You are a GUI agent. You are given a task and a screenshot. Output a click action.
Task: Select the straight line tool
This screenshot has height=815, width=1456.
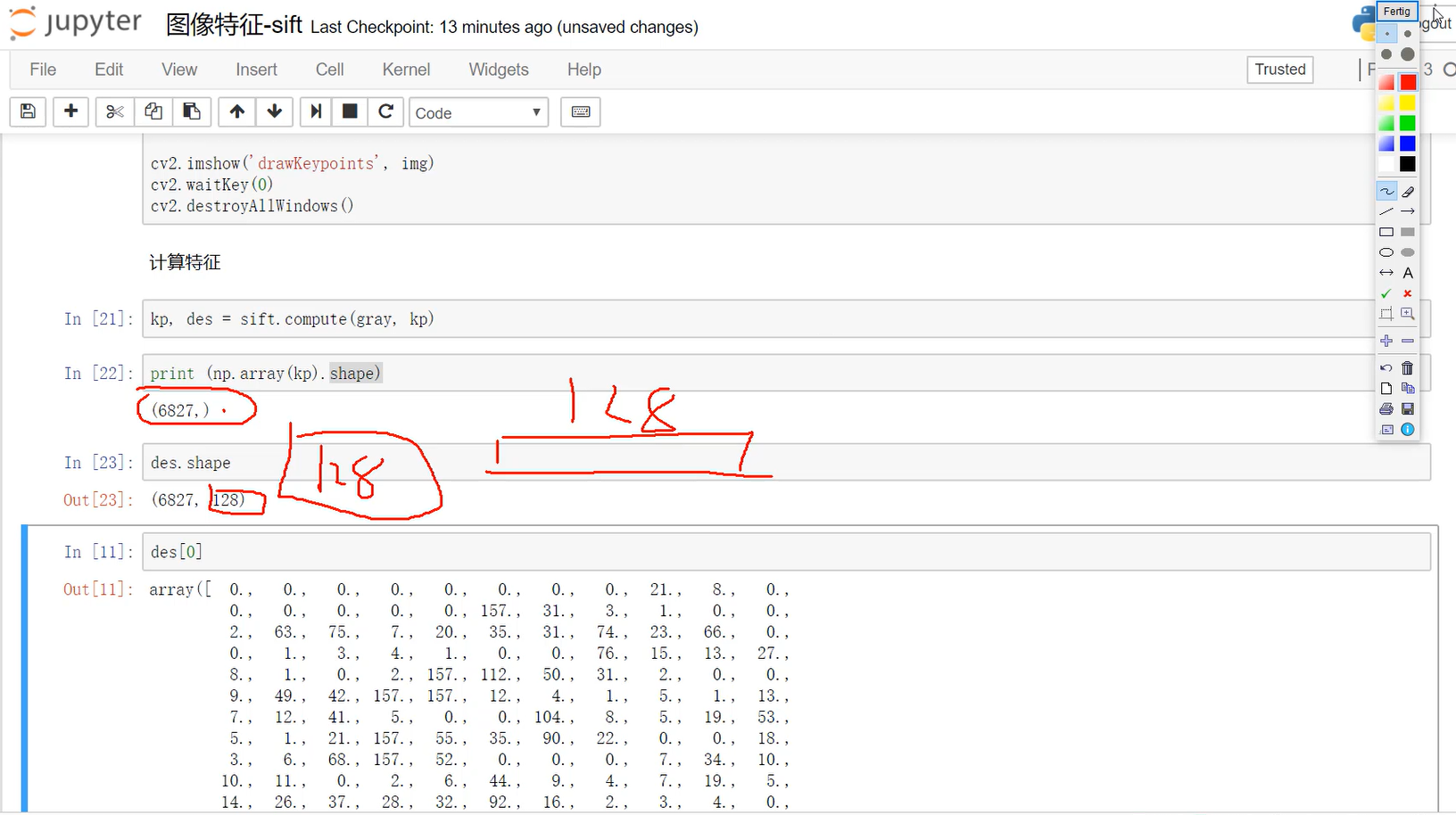[1386, 211]
